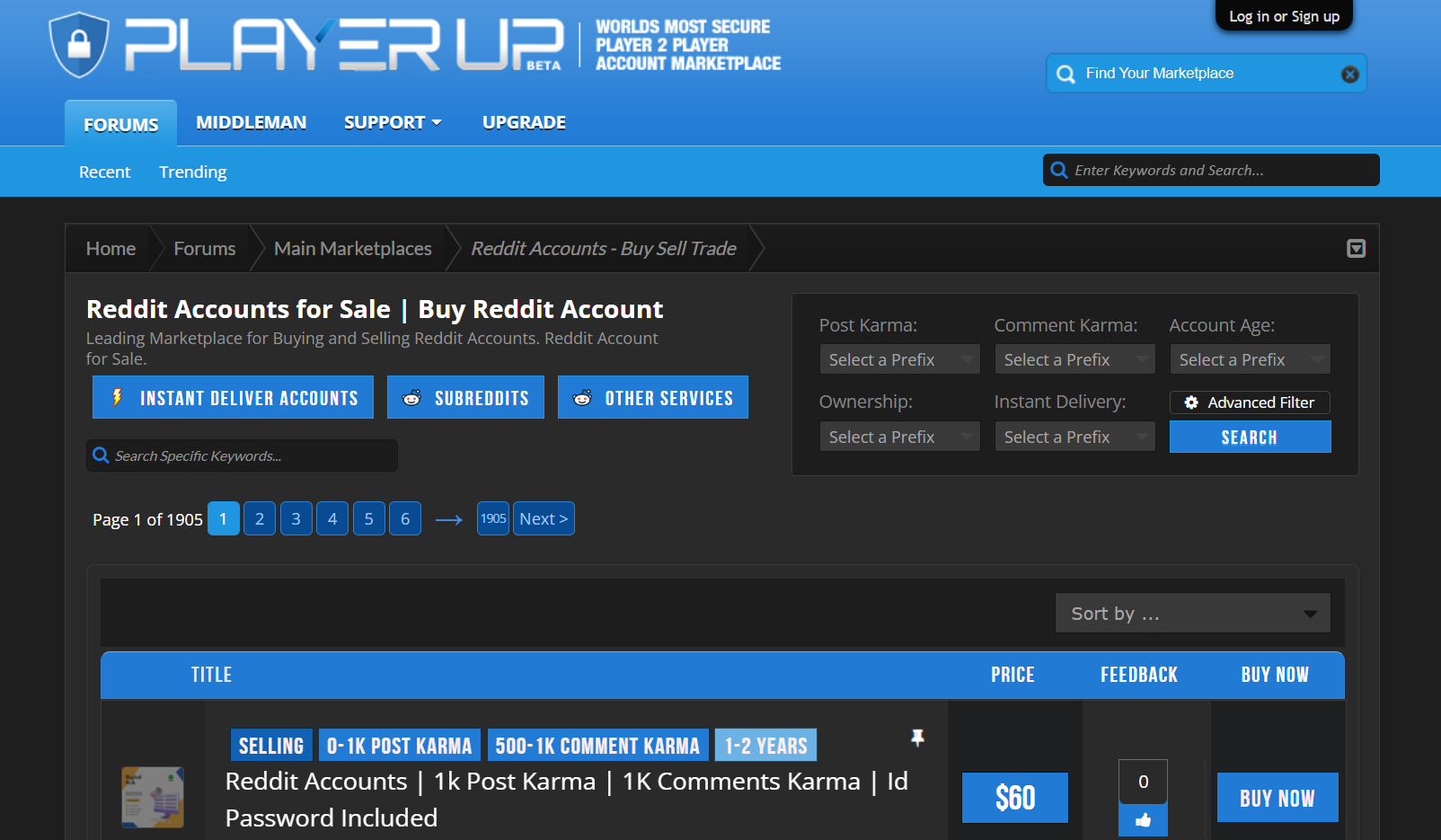Open the Ownership prefix dropdown
Screen dimensions: 1441x840
point(899,437)
